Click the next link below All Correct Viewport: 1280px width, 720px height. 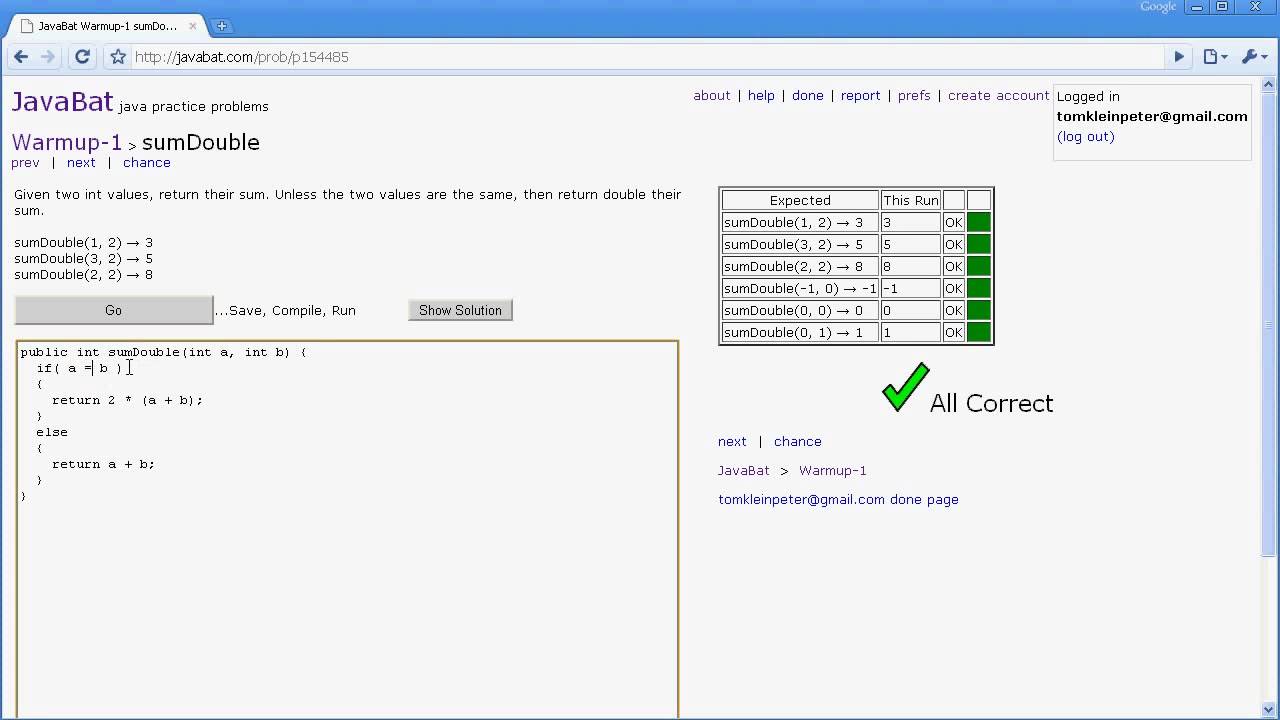tap(732, 442)
